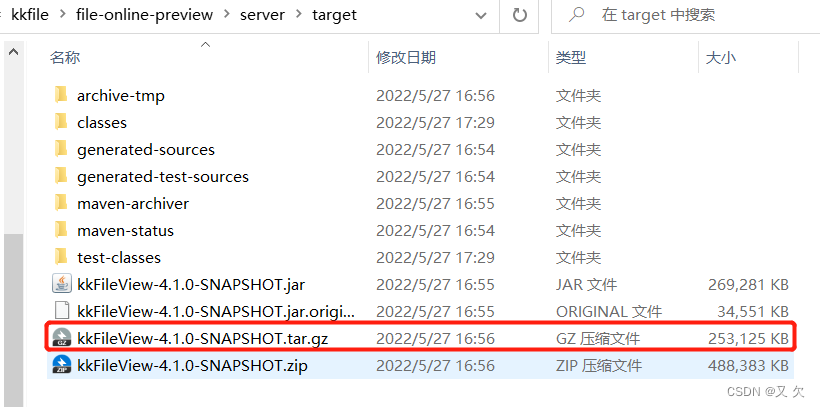This screenshot has height=407, width=820.
Task: Click the GZ 压缩文件 type cell
Action: 598,338
